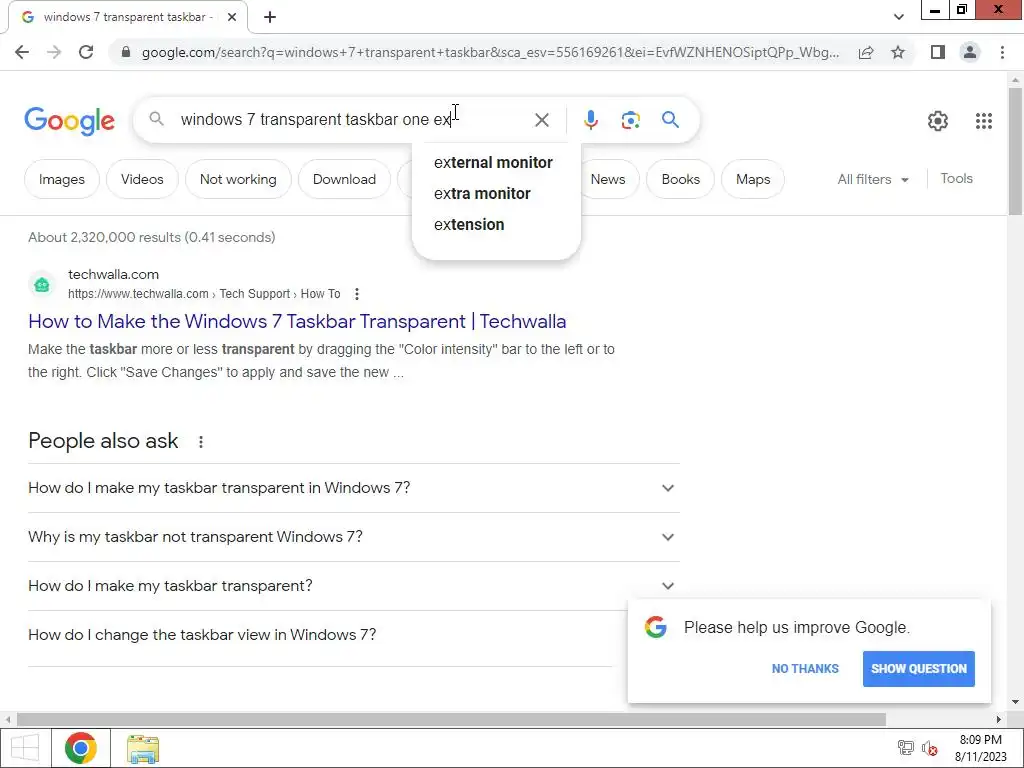Click the techwalla.com site name
Image resolution: width=1024 pixels, height=768 pixels.
coord(114,274)
